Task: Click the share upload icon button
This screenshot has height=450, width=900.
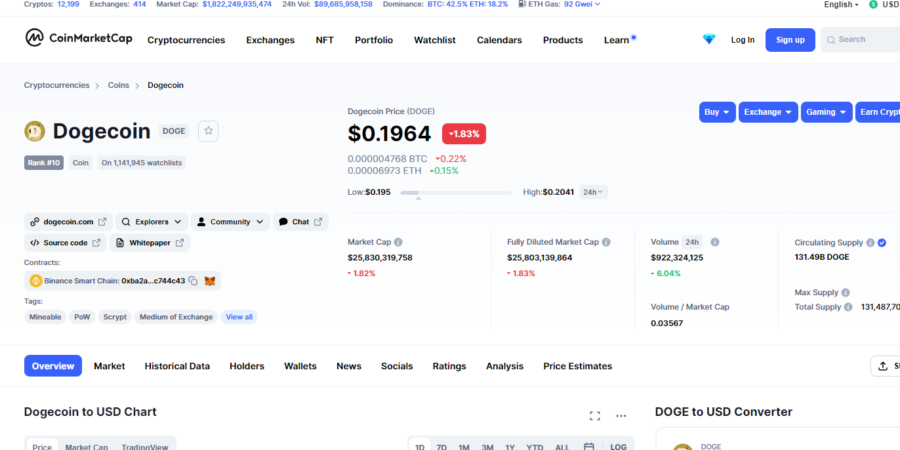Action: click(x=885, y=366)
